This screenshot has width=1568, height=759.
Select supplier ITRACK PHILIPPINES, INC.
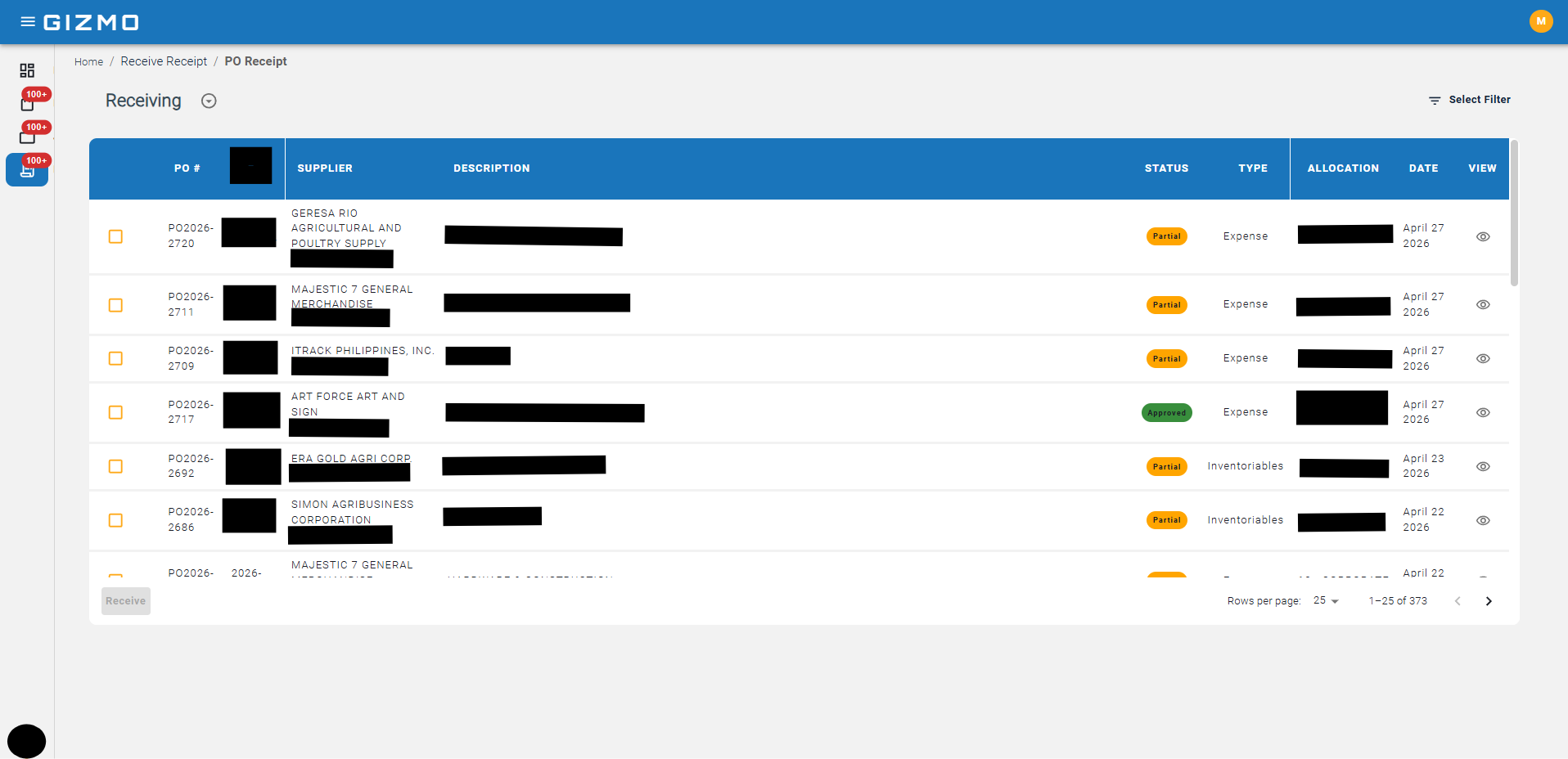(363, 351)
